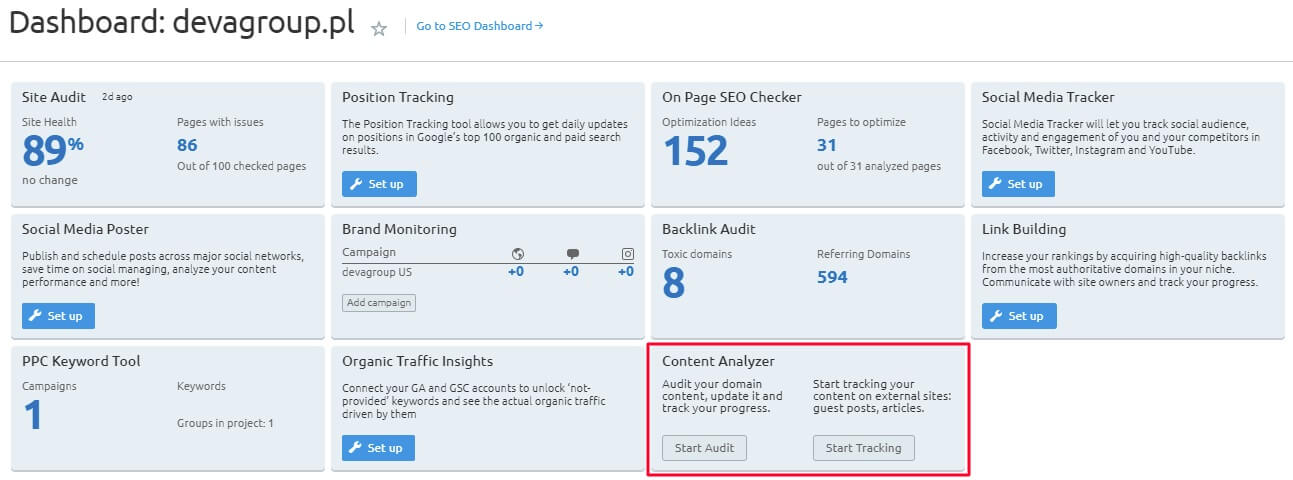Open the Social Media Poster title
This screenshot has width=1293, height=480.
85,229
